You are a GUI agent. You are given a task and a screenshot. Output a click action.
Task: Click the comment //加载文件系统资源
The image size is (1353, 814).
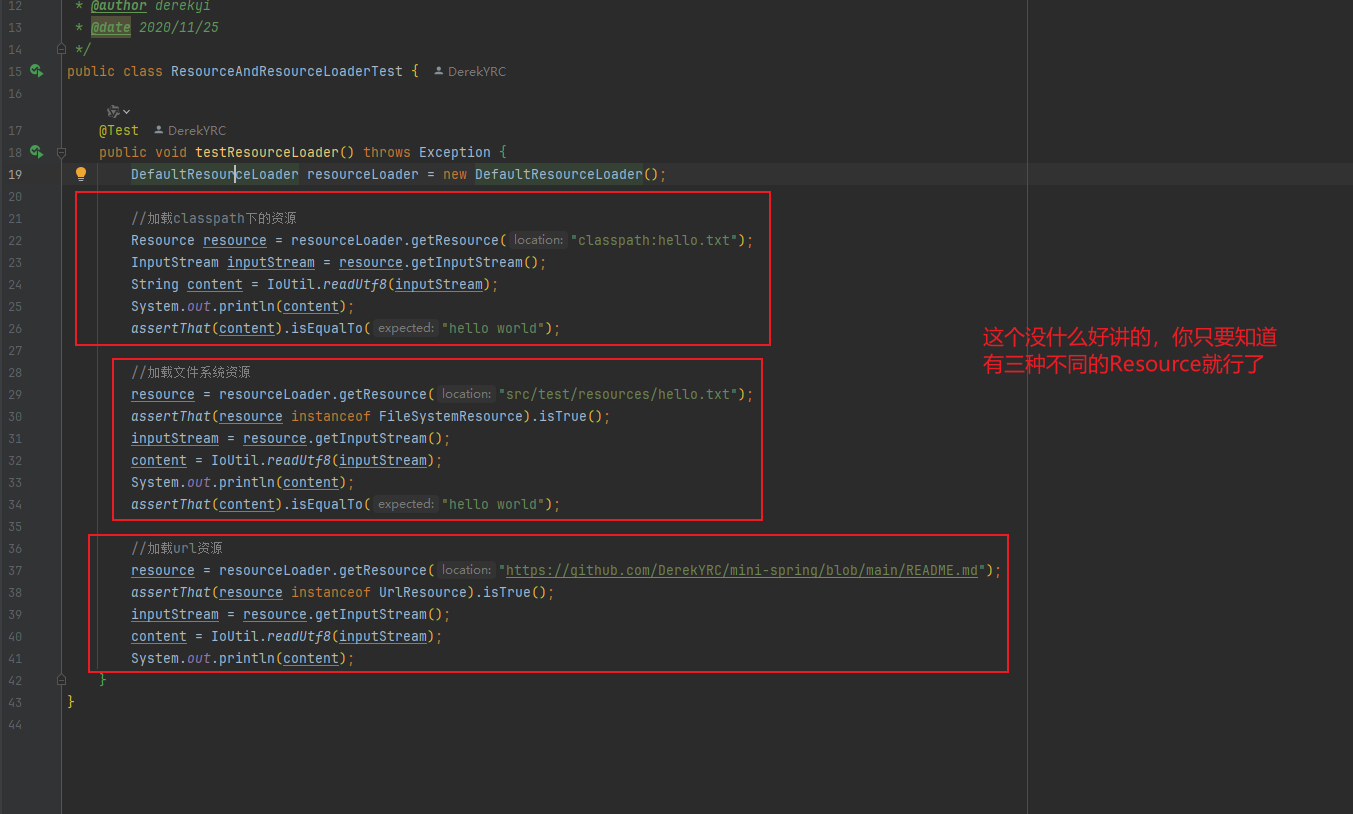click(x=190, y=372)
